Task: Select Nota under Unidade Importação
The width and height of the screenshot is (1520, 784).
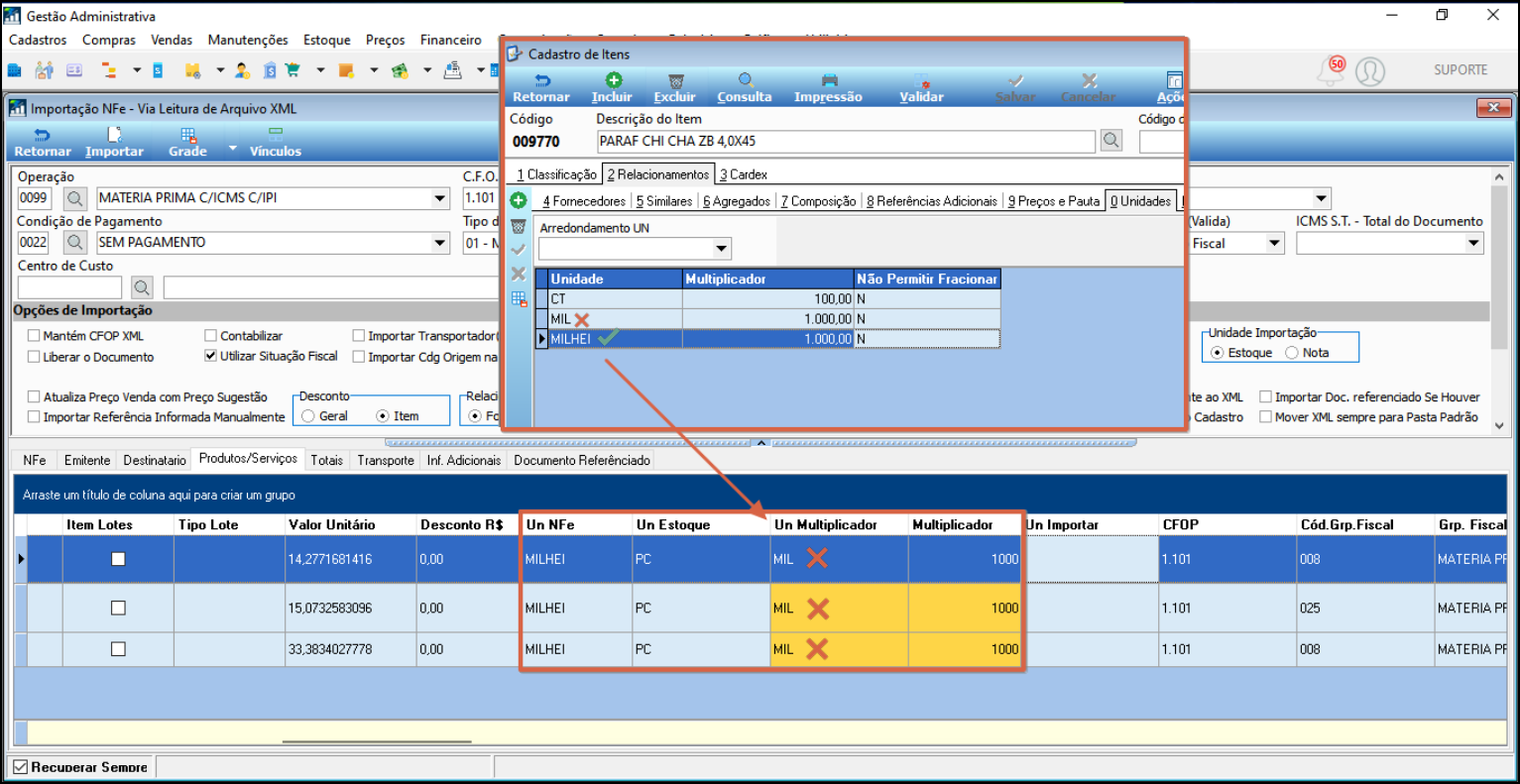Action: click(x=1292, y=353)
